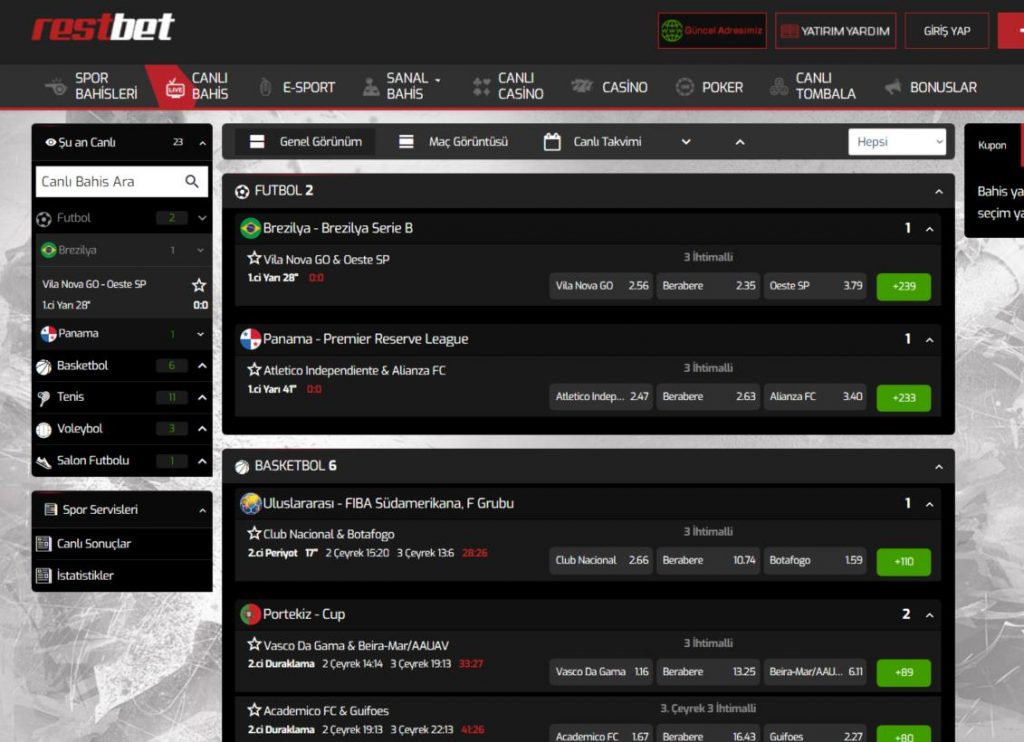The width and height of the screenshot is (1024, 742).
Task: Favorite Atletico Independiente & Alianza FC star
Action: (x=254, y=369)
